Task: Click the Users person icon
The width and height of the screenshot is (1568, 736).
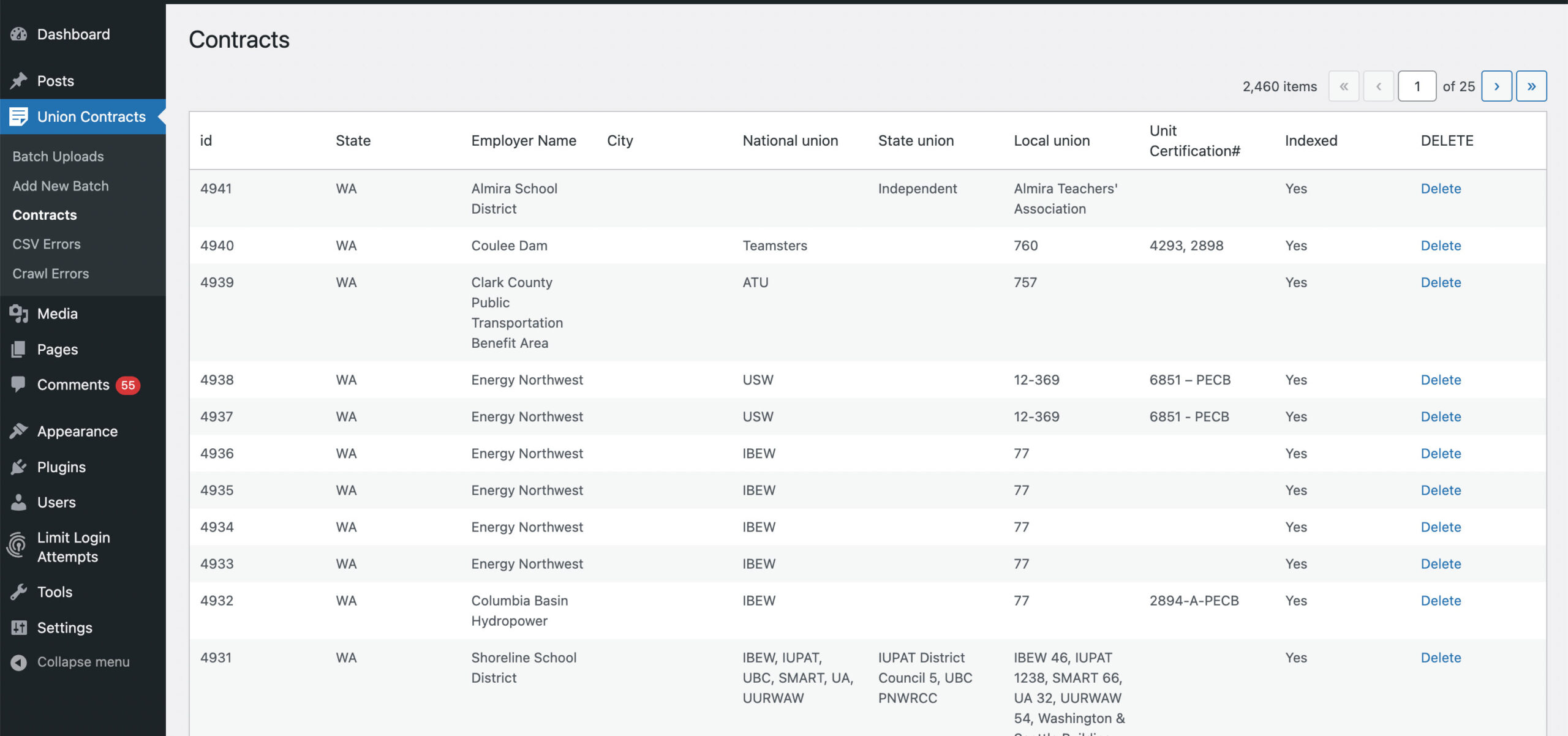Action: pos(19,502)
